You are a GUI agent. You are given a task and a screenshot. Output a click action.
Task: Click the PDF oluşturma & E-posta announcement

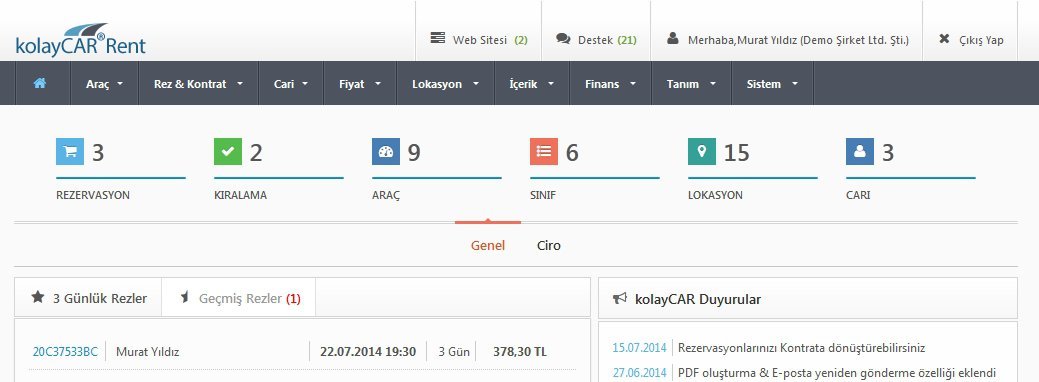pyautogui.click(x=837, y=372)
